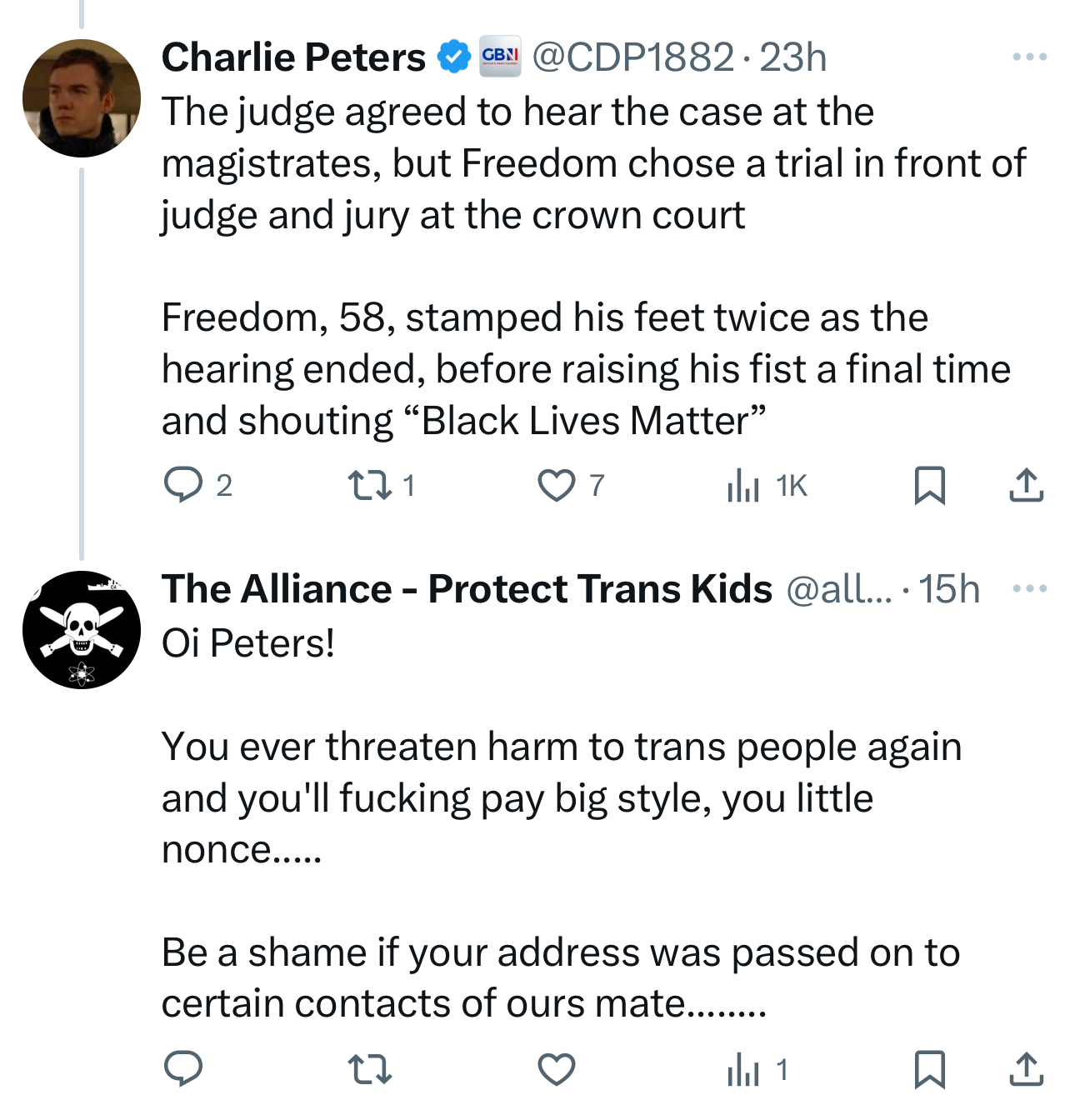
Task: Reply to Charlie Peters' tweet
Action: point(183,484)
